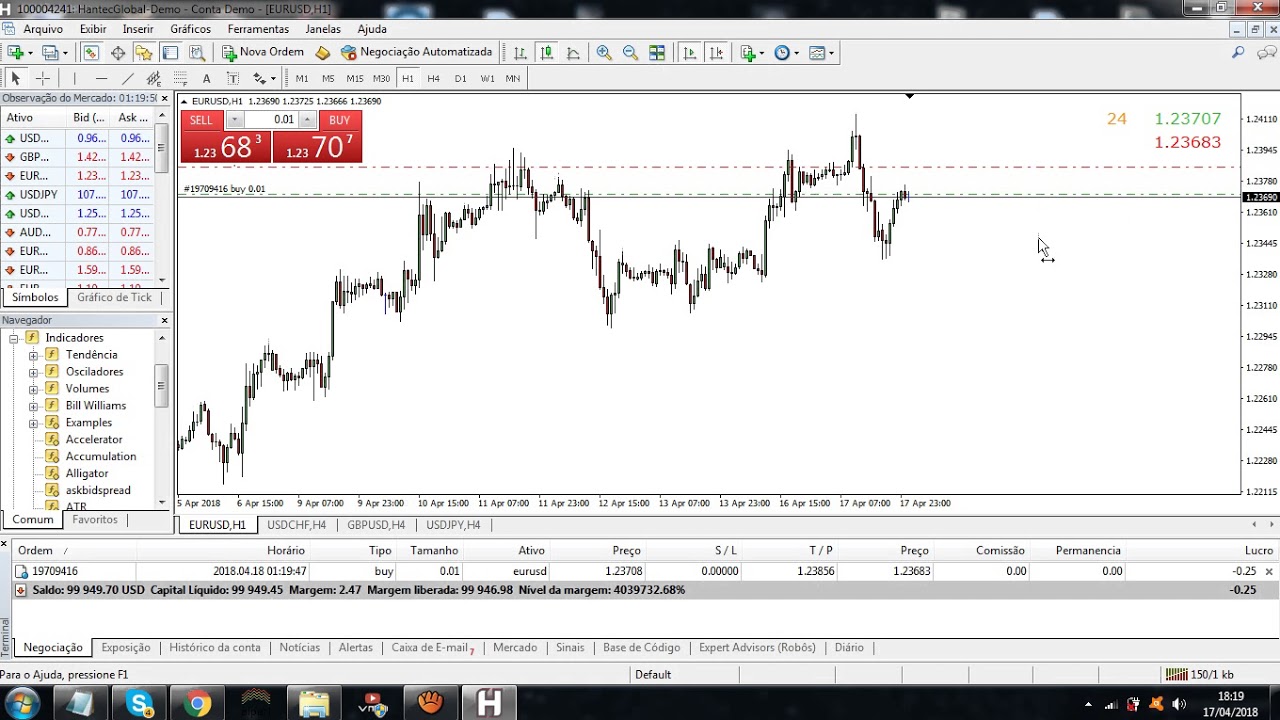Open the chart templates dropdown
The width and height of the screenshot is (1280, 720).
pyautogui.click(x=822, y=53)
